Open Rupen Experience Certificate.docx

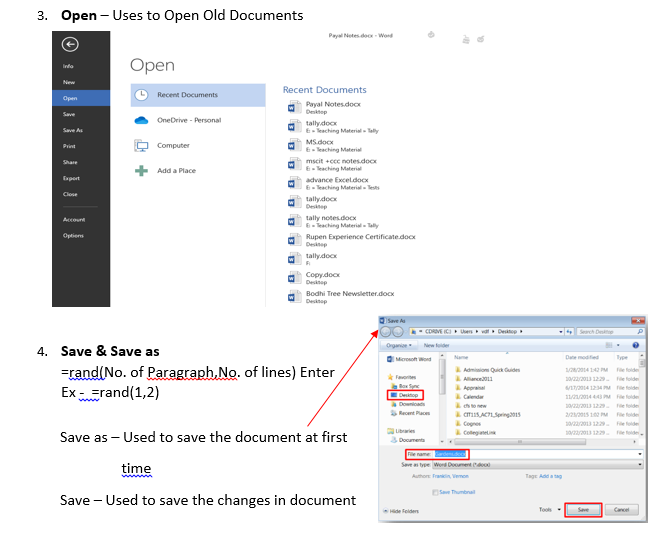tap(351, 240)
